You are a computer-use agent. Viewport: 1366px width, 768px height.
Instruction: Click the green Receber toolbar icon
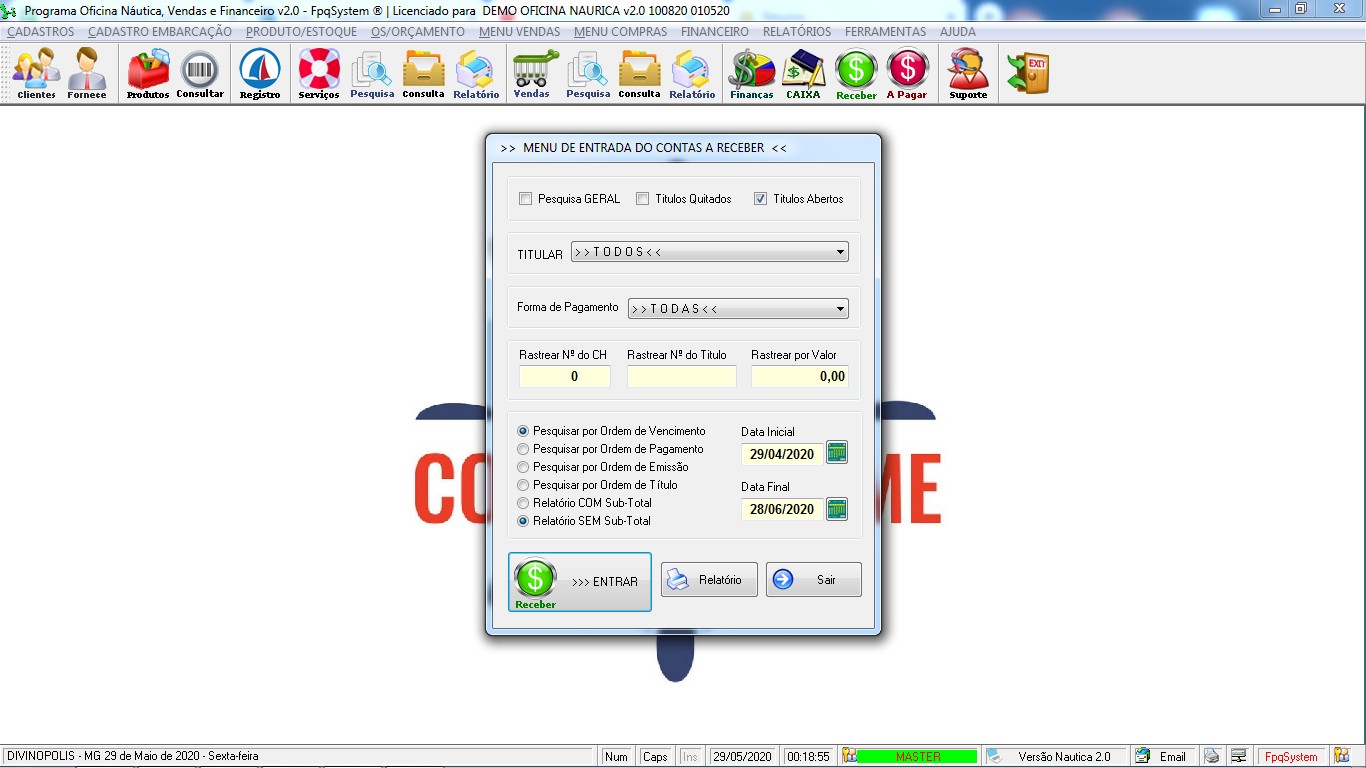(856, 74)
